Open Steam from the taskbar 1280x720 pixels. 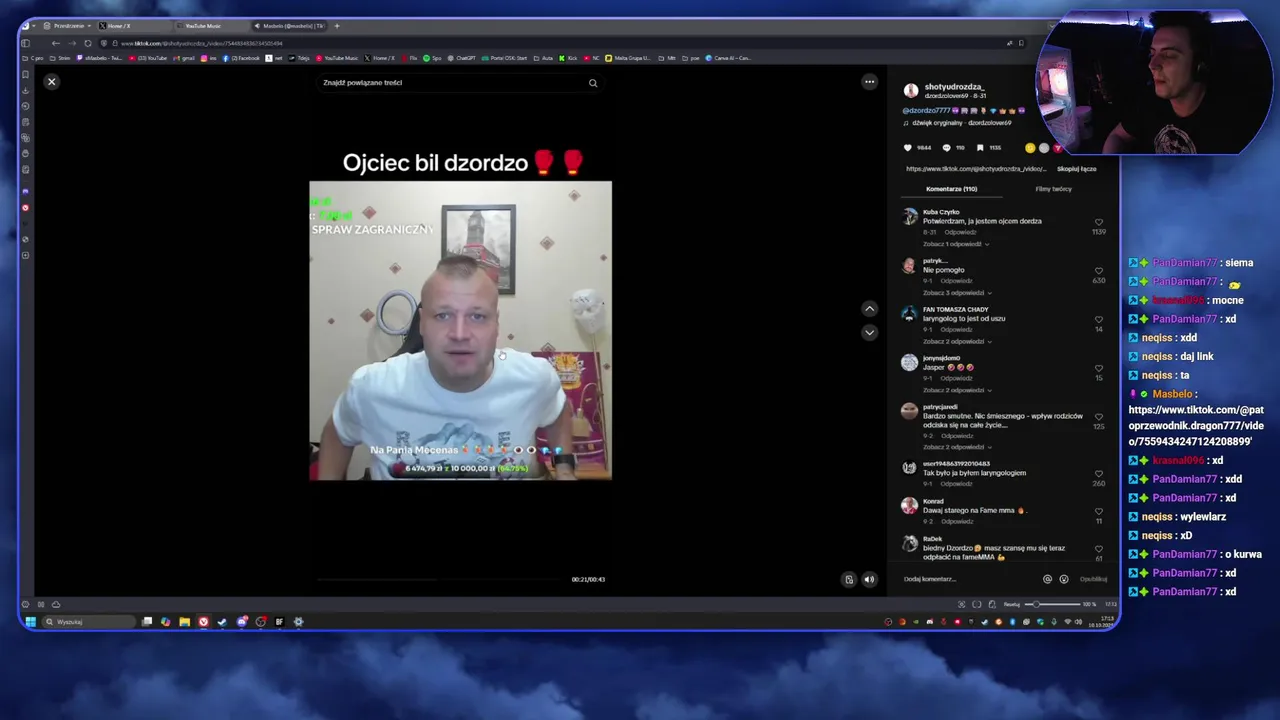222,622
